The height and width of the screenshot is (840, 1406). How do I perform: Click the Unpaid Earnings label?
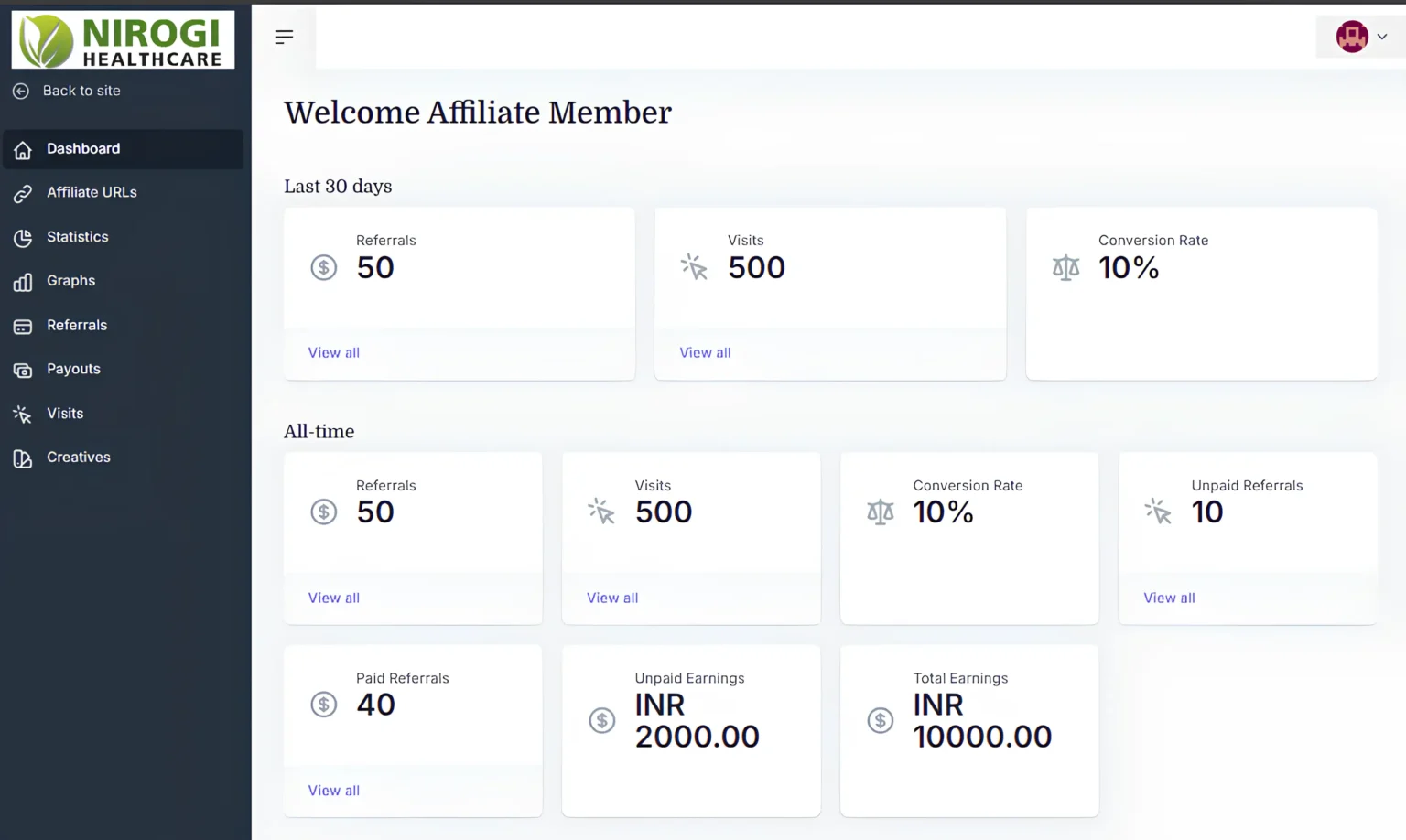[689, 678]
